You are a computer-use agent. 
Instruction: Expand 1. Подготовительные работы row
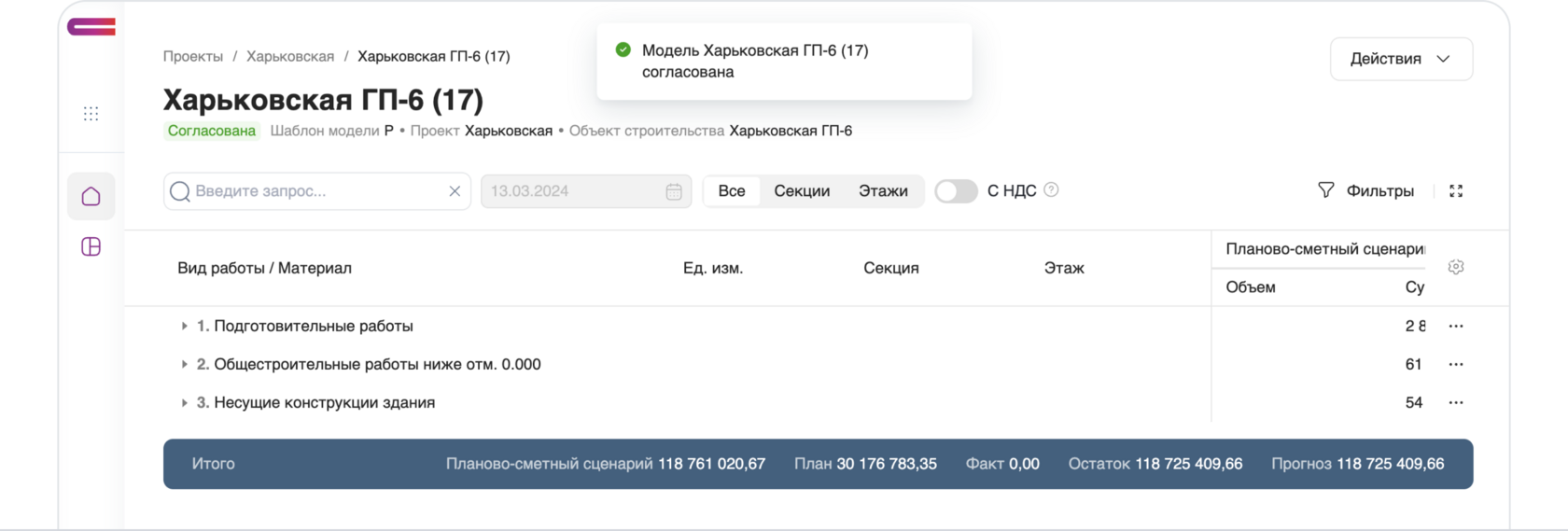pos(184,327)
